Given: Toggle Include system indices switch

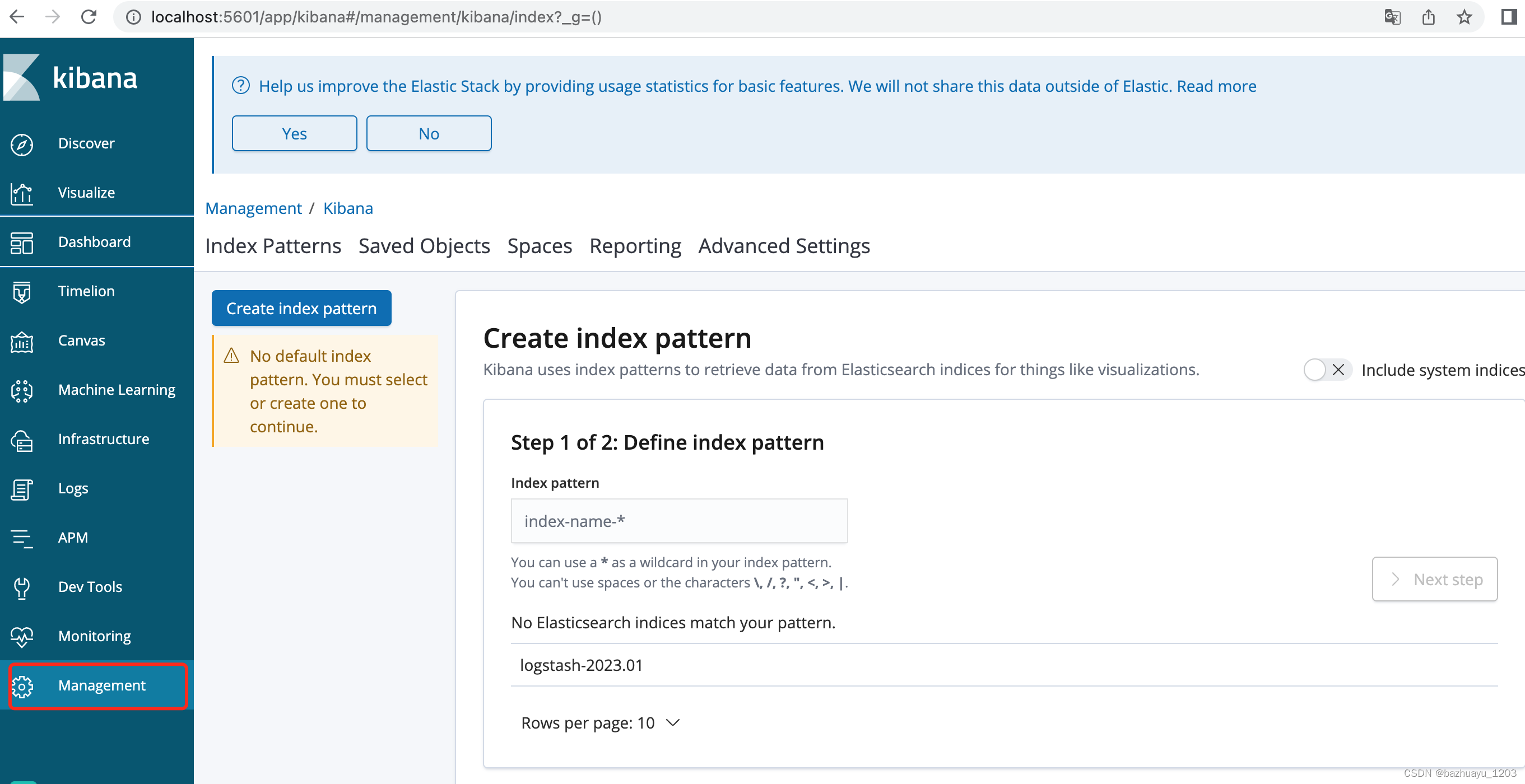Looking at the screenshot, I should [x=1327, y=370].
